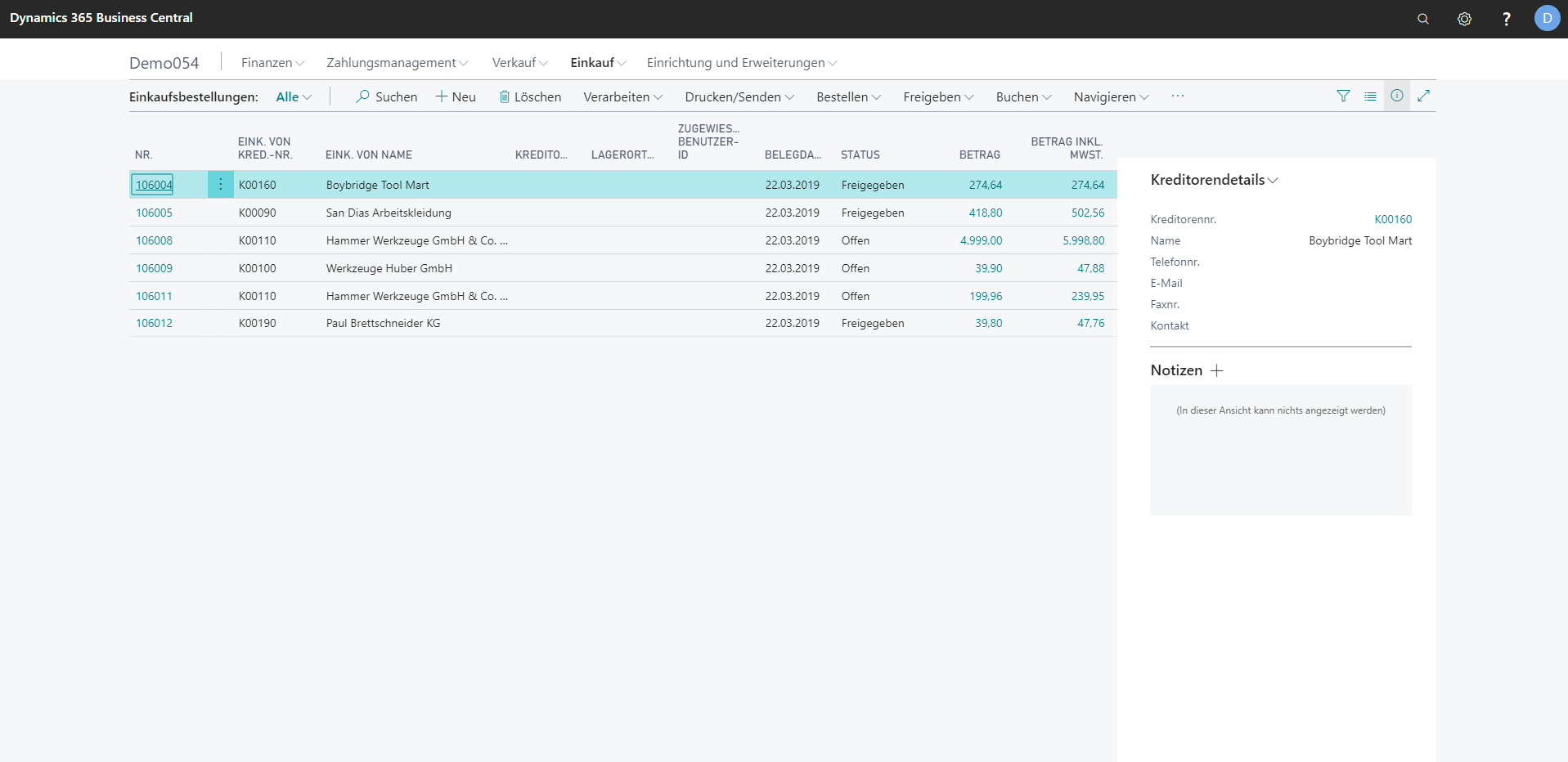The width and height of the screenshot is (1568, 762).
Task: Toggle the filter pane funnel icon
Action: click(1343, 96)
